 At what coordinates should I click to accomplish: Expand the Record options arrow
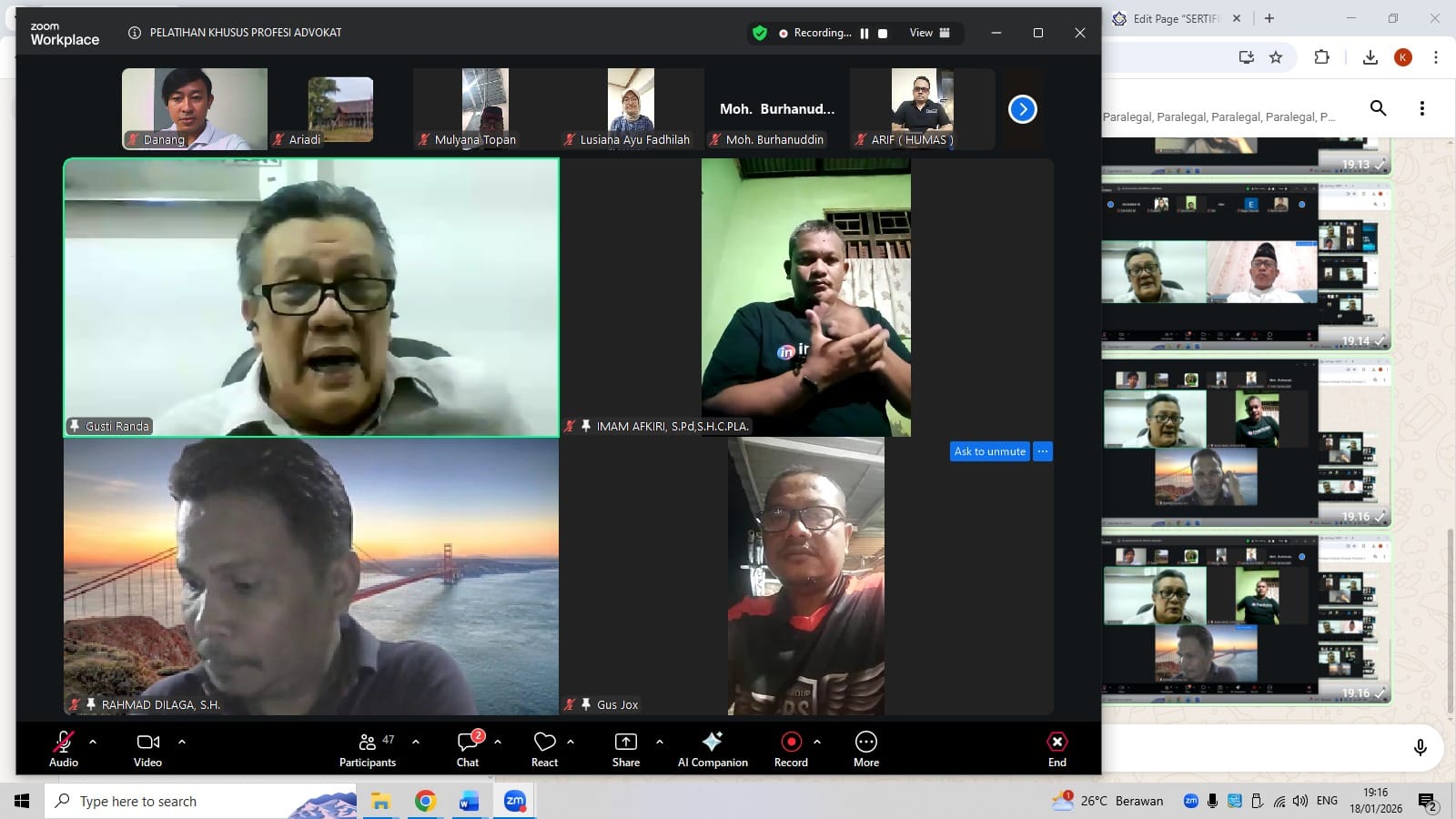pos(817,742)
